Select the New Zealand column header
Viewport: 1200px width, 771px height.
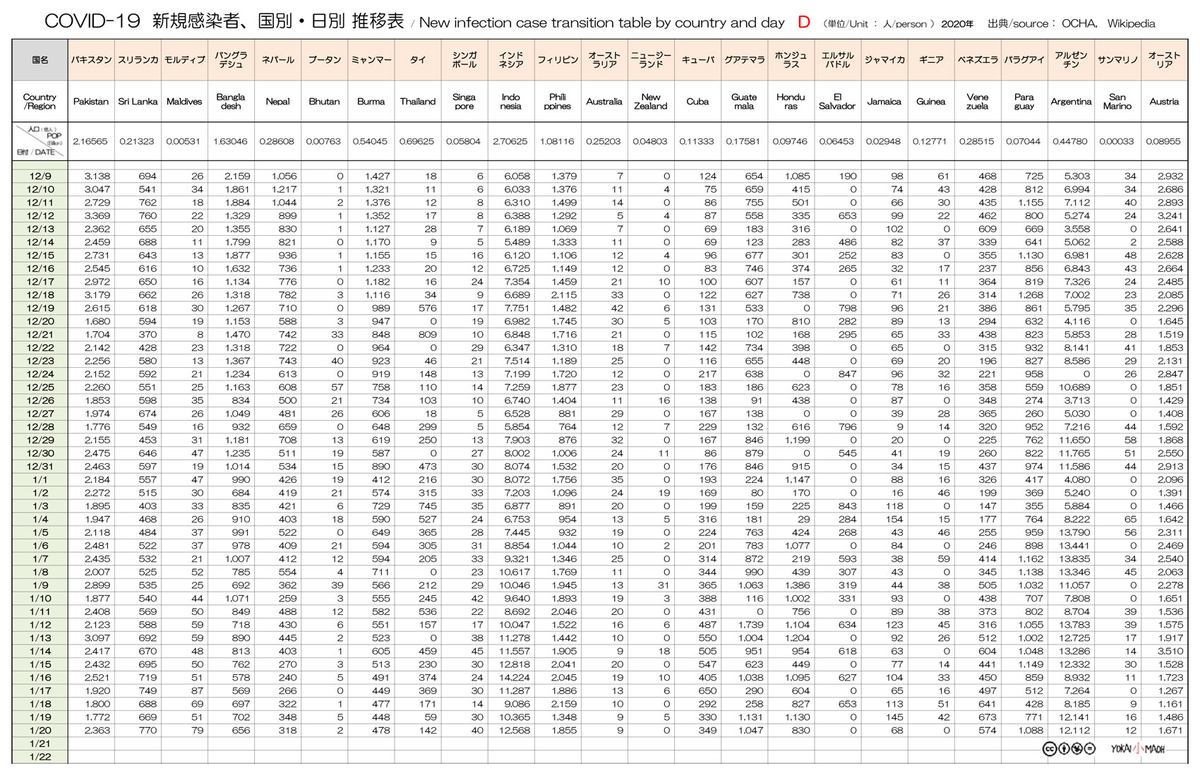(651, 102)
